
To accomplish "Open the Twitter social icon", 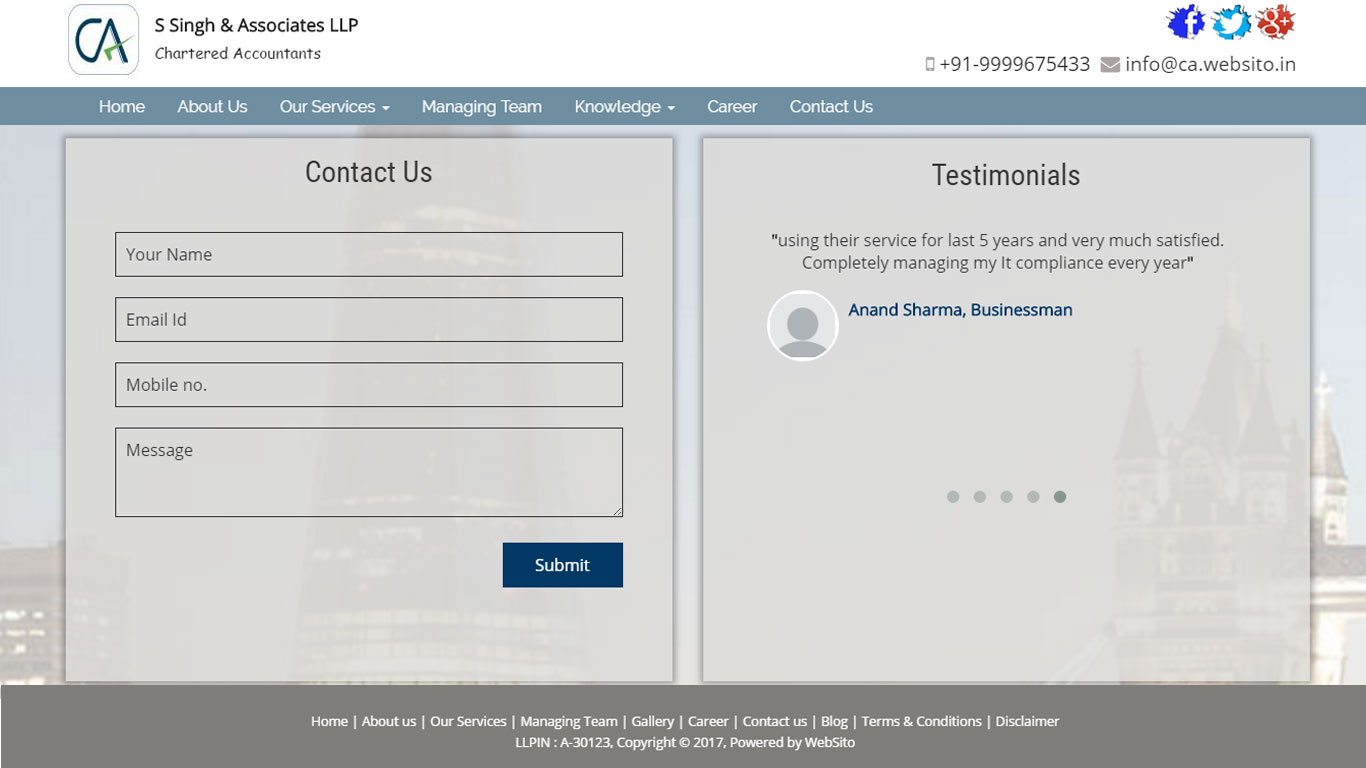I will [1231, 22].
